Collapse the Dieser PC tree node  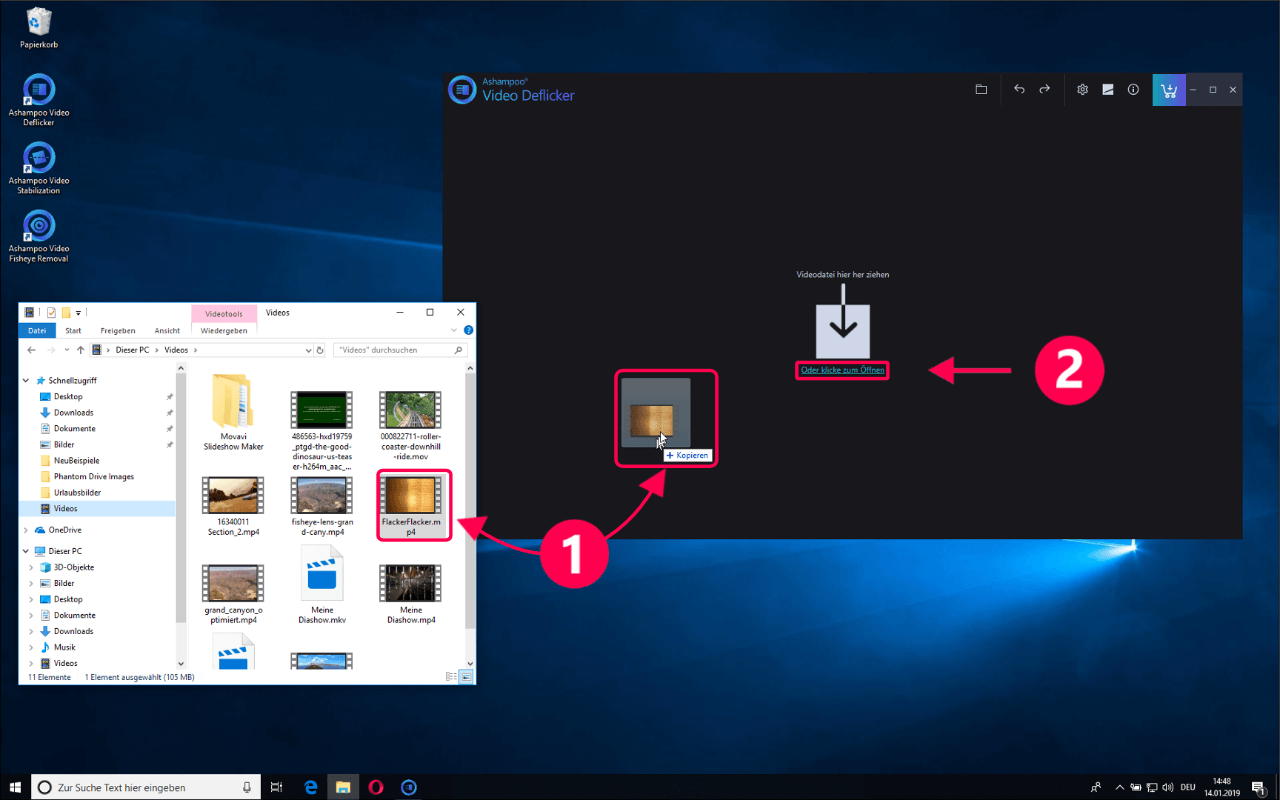[26, 551]
